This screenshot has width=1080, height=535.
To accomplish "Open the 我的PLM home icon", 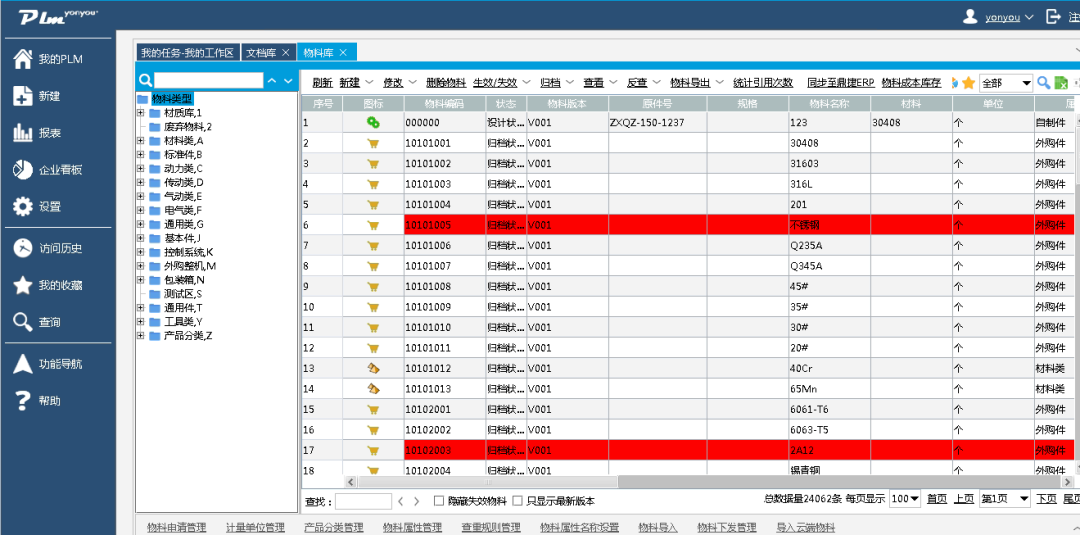I will [x=23, y=59].
